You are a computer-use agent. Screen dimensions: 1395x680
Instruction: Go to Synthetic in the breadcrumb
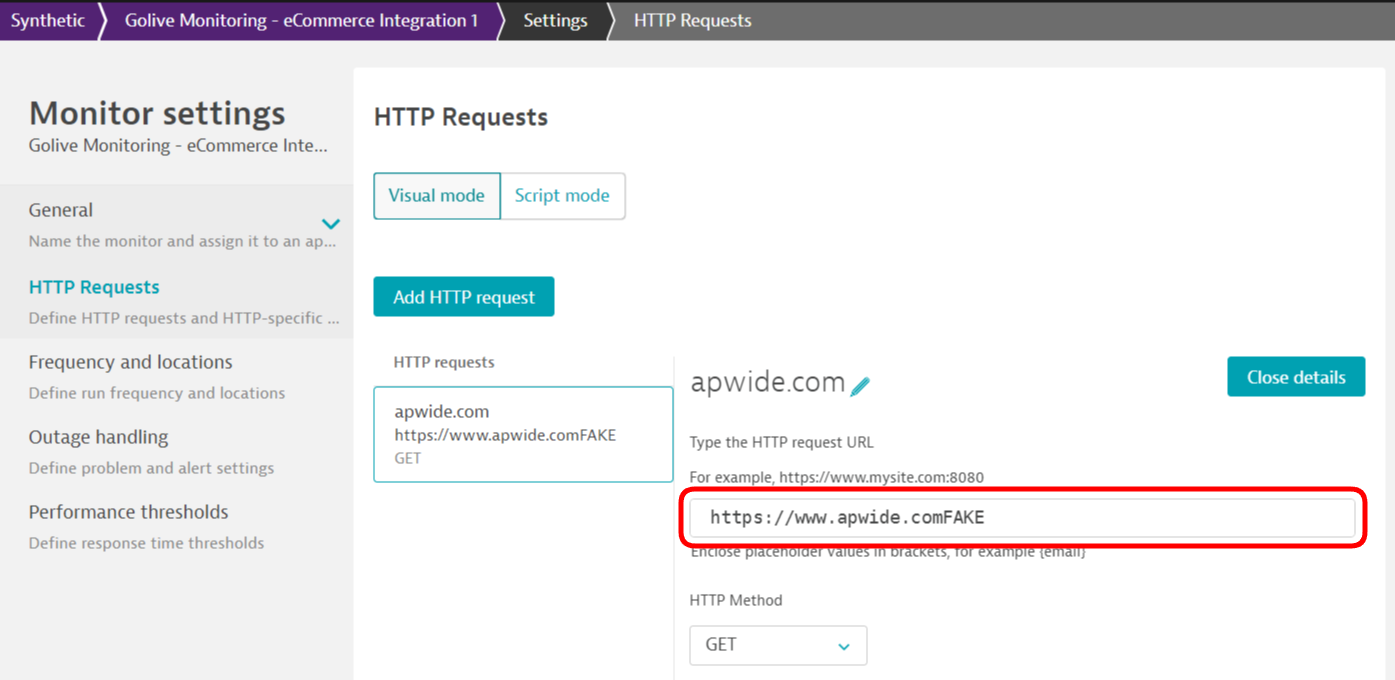tap(48, 20)
